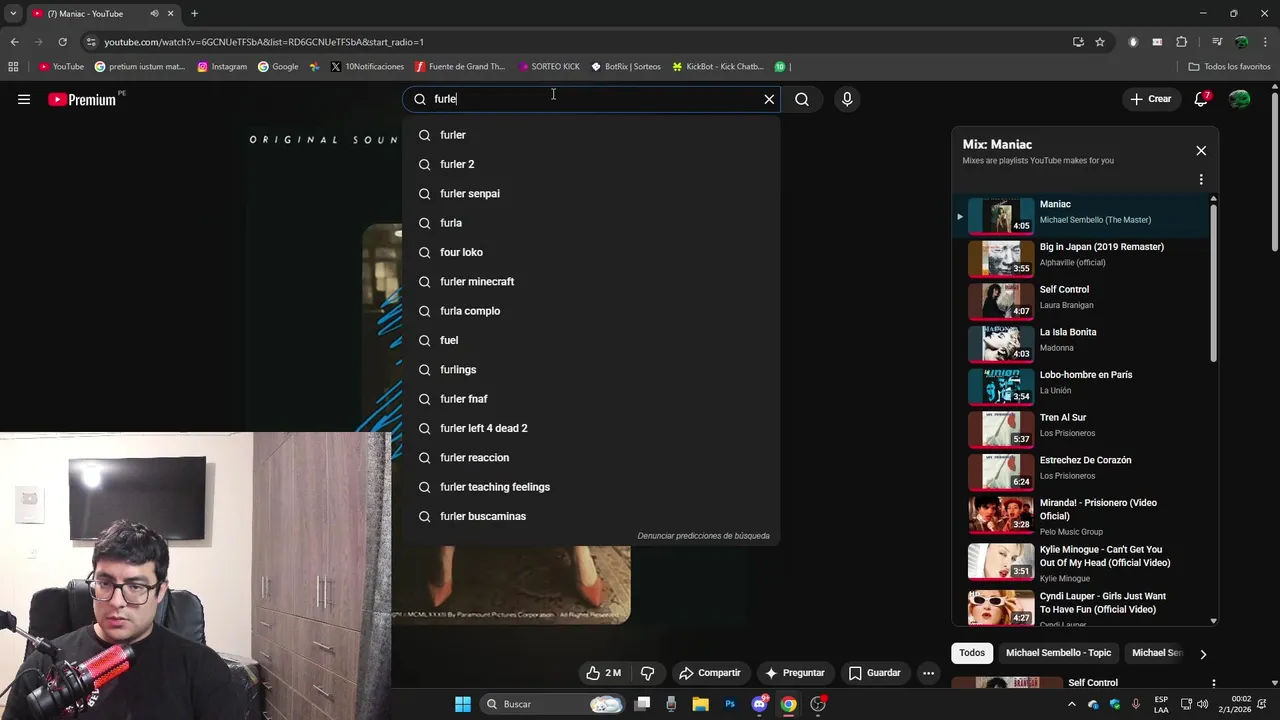This screenshot has width=1280, height=720.
Task: Choose suggestion "furler"
Action: coord(591,135)
